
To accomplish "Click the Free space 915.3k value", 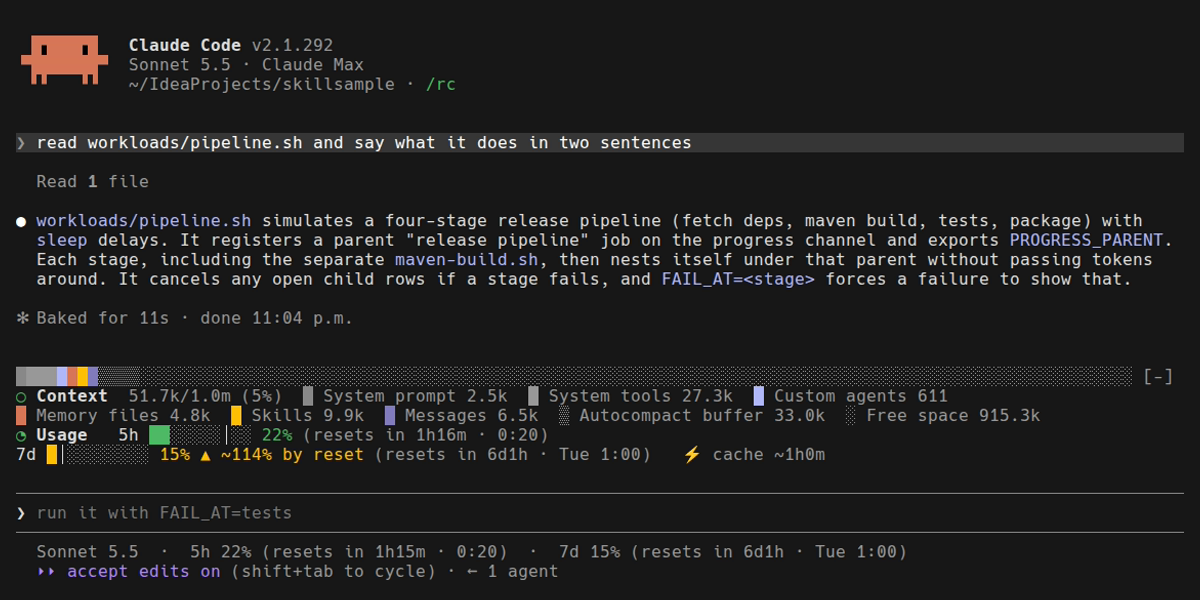I will pyautogui.click(x=953, y=416).
